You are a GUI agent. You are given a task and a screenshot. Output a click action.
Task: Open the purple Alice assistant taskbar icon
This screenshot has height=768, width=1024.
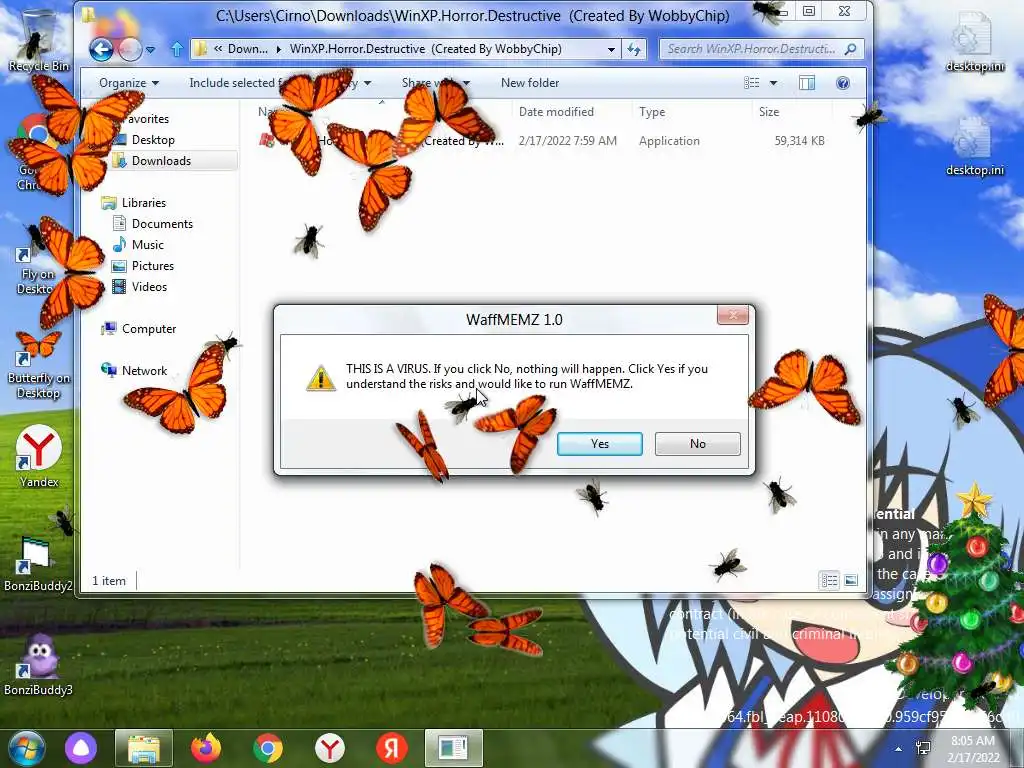(80, 748)
